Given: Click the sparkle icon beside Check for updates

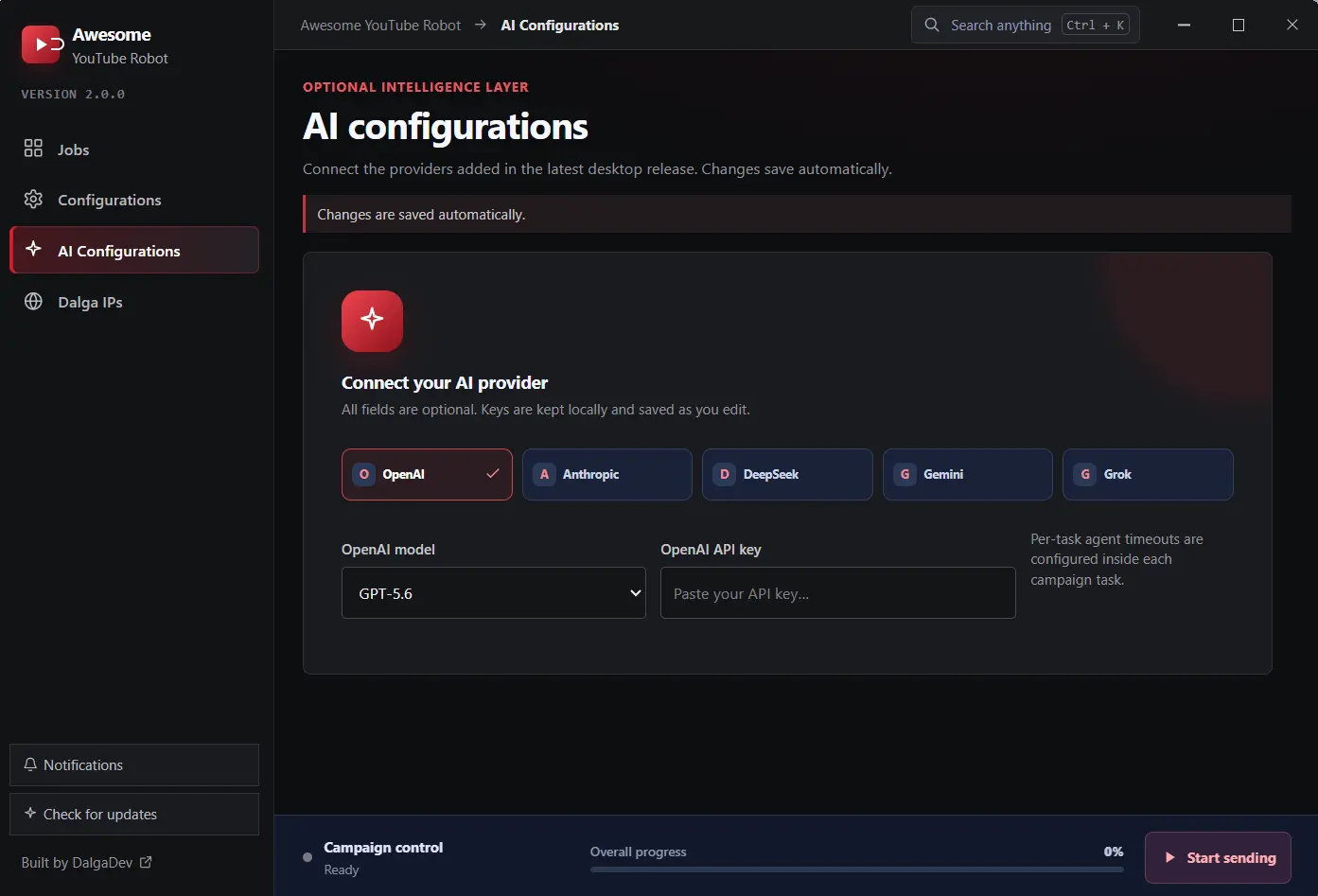Looking at the screenshot, I should point(30,813).
